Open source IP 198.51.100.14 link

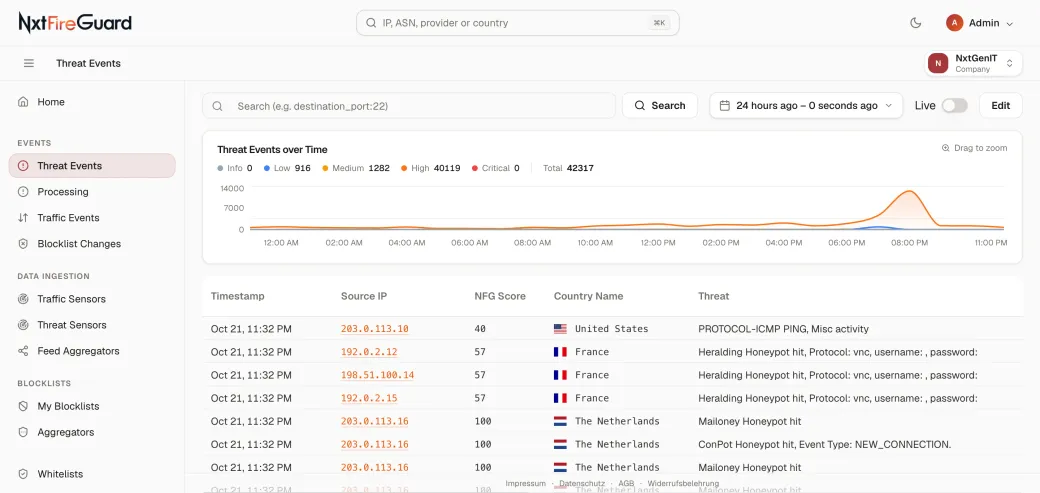pos(377,375)
